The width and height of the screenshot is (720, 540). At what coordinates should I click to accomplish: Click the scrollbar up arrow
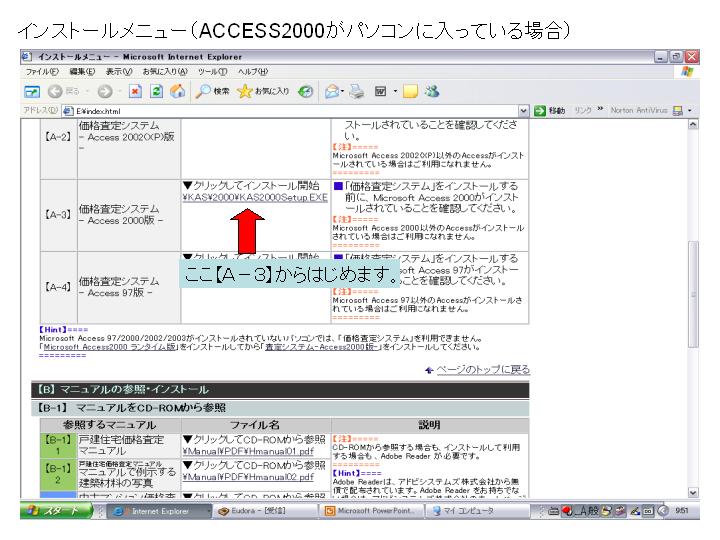693,124
